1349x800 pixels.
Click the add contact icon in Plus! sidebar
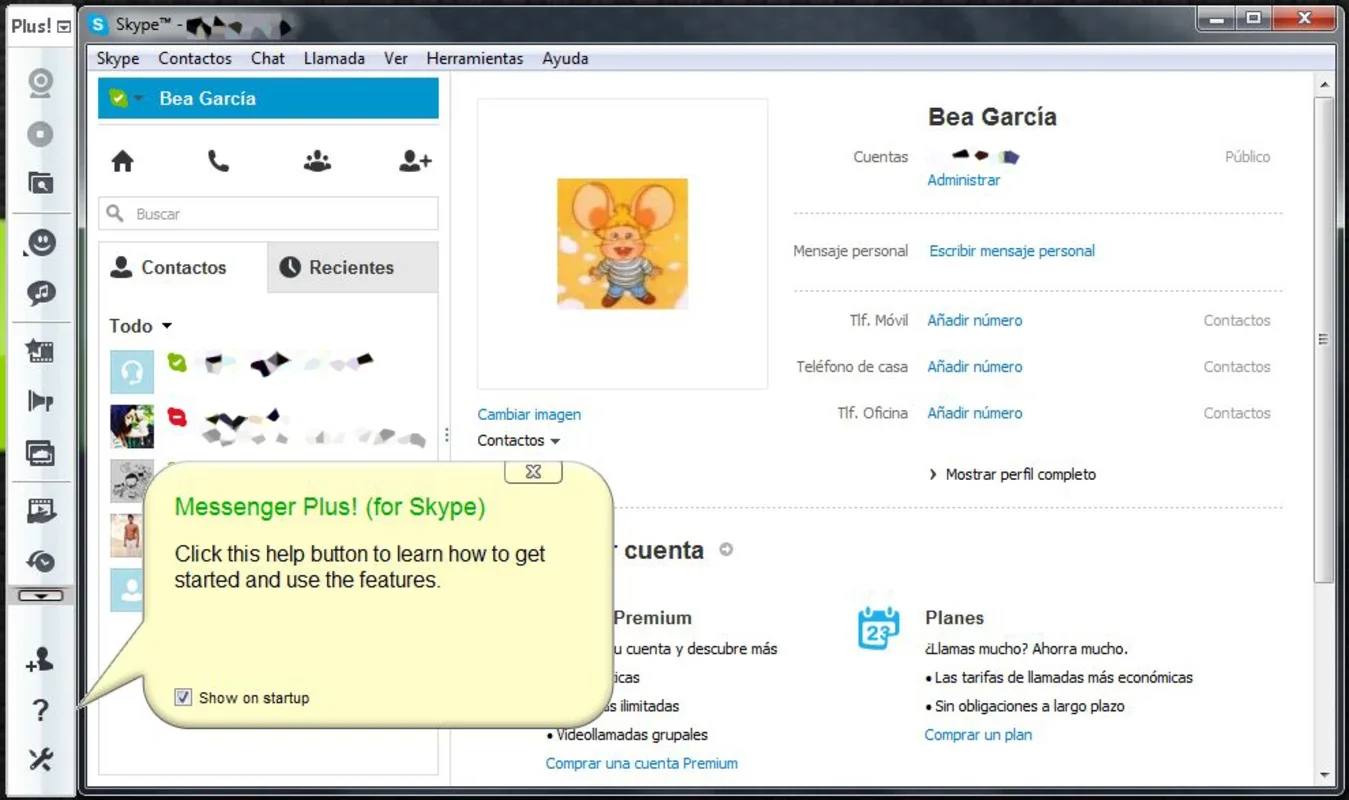(40, 659)
